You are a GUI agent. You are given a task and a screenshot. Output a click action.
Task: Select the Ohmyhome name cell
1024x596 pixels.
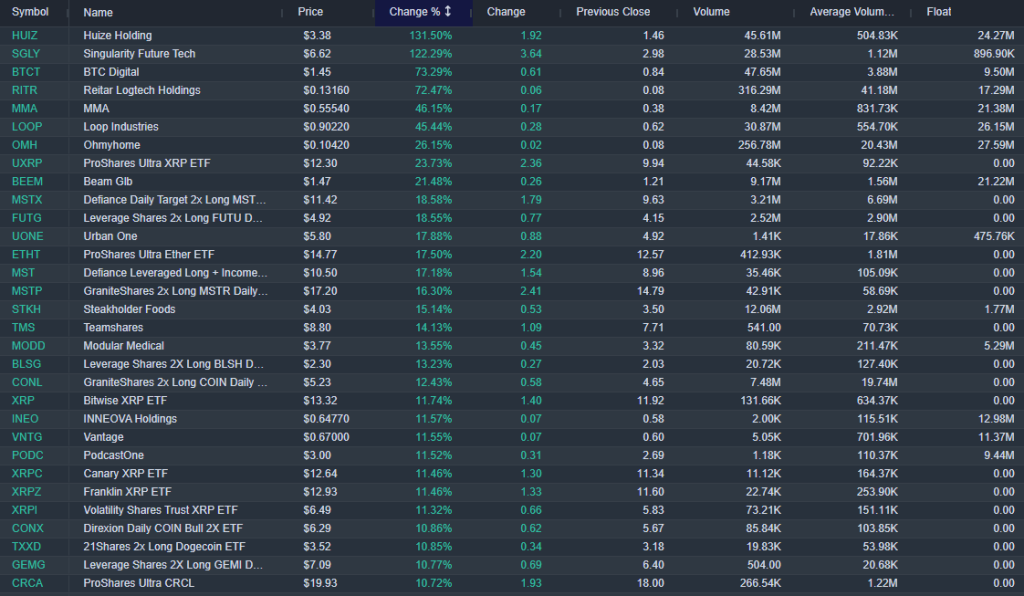click(112, 145)
